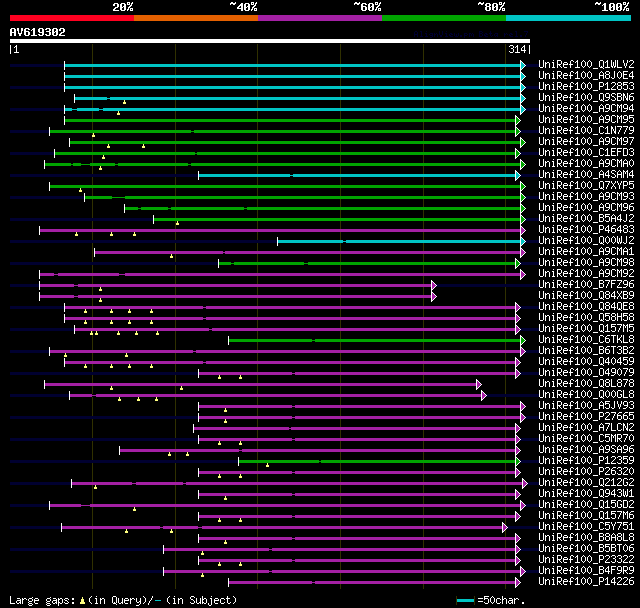Viewport: 640px width, 608px height.
Task: Open the UniRef100_Q84QE8 entry
Action: (x=586, y=307)
